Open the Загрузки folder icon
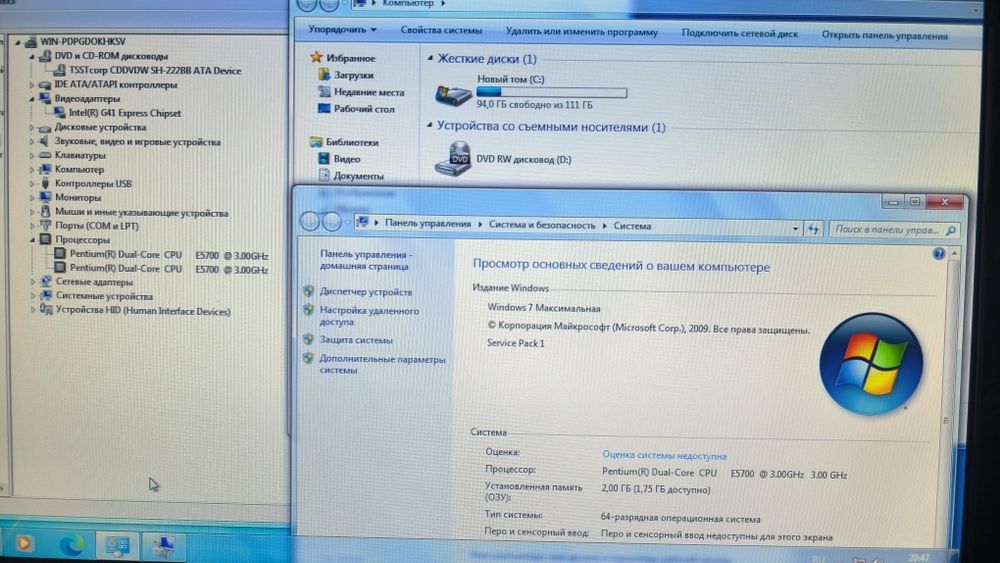1000x563 pixels. point(324,75)
